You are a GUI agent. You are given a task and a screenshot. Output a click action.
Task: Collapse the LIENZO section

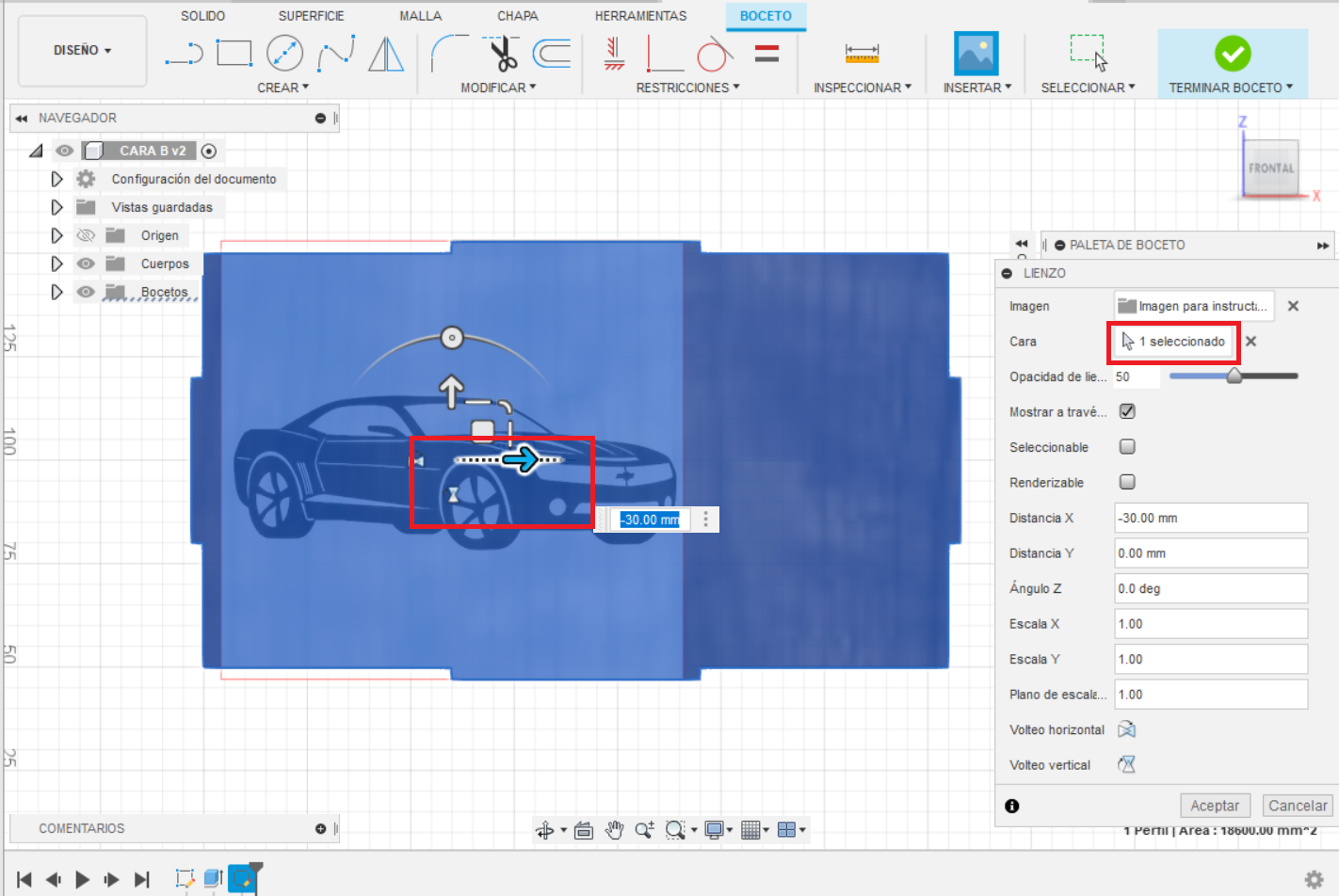[x=1007, y=273]
